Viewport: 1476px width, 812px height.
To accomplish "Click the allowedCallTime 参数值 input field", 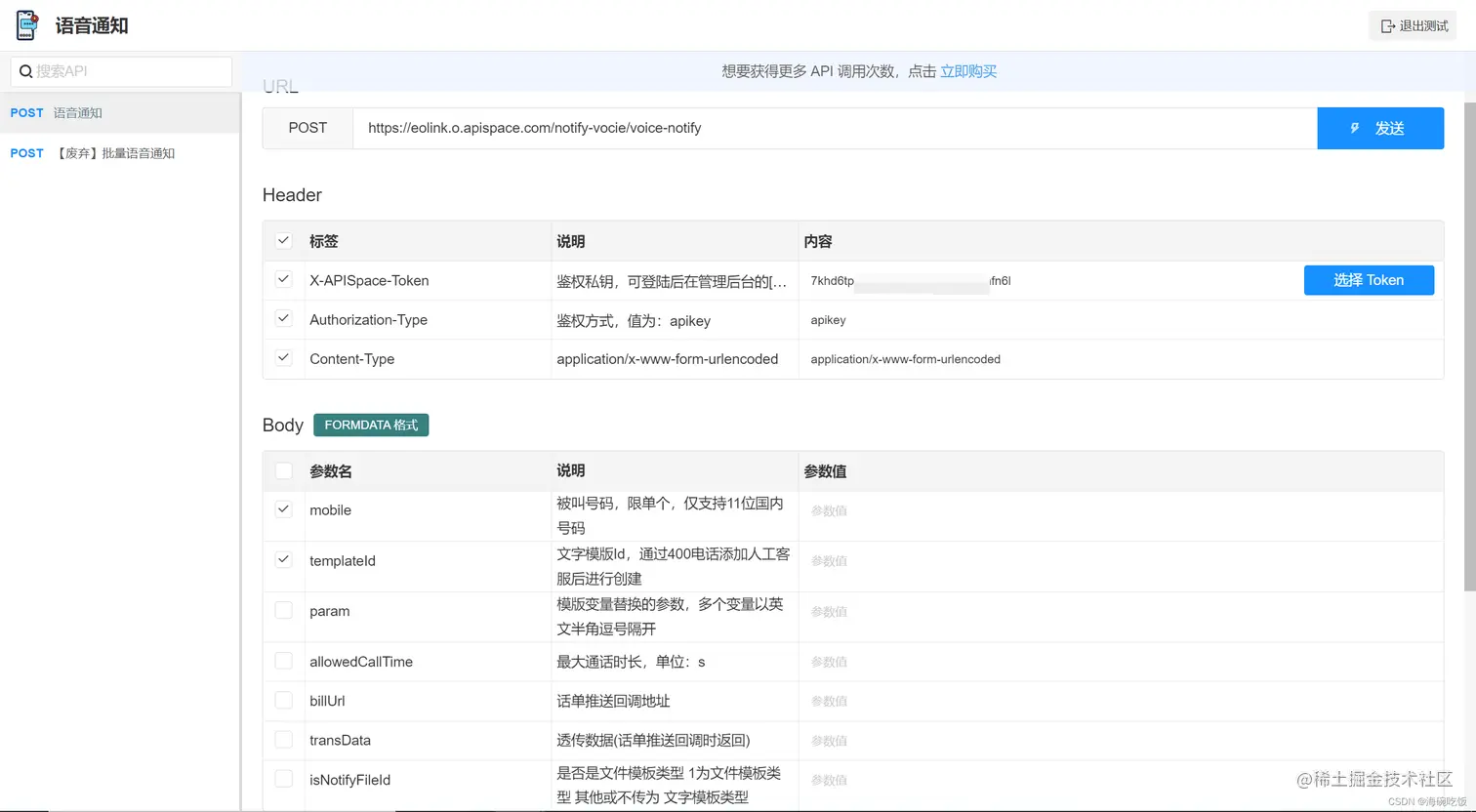I will [1121, 662].
